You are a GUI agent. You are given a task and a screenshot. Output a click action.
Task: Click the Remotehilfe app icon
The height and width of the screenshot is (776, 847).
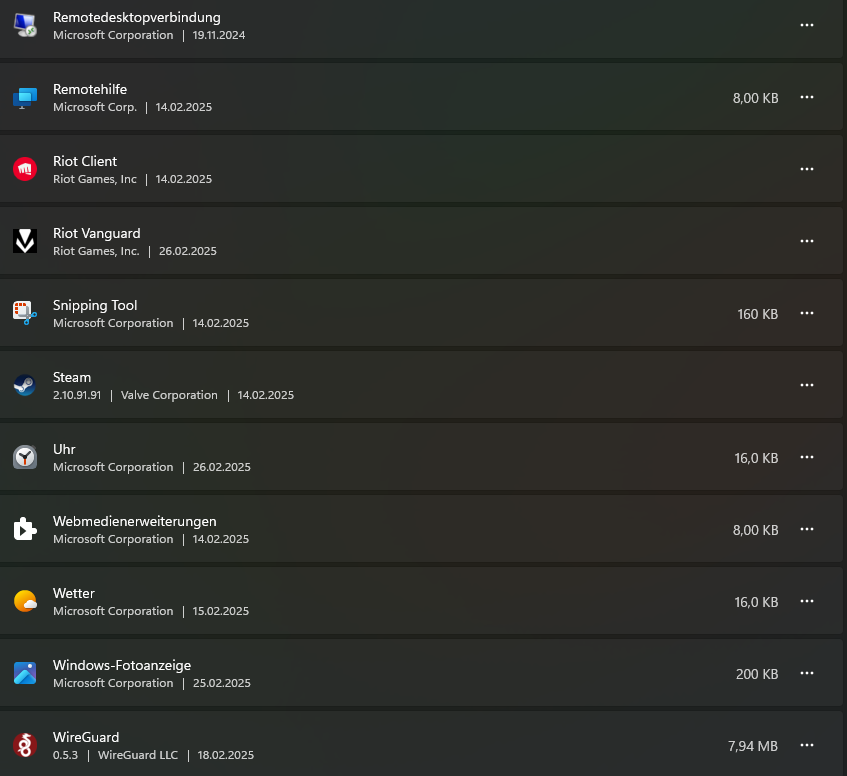pos(25,98)
